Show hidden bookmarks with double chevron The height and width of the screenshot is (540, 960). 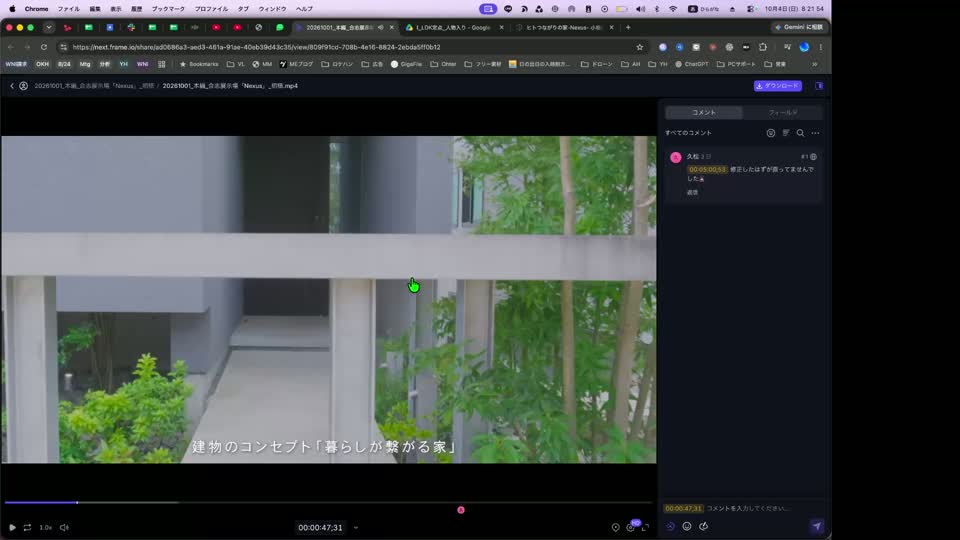point(815,64)
